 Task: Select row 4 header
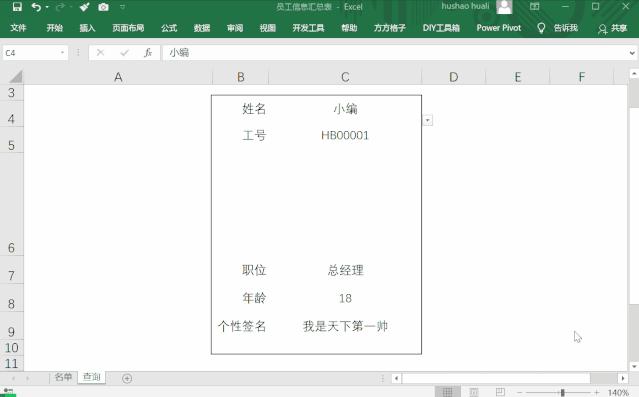click(11, 113)
